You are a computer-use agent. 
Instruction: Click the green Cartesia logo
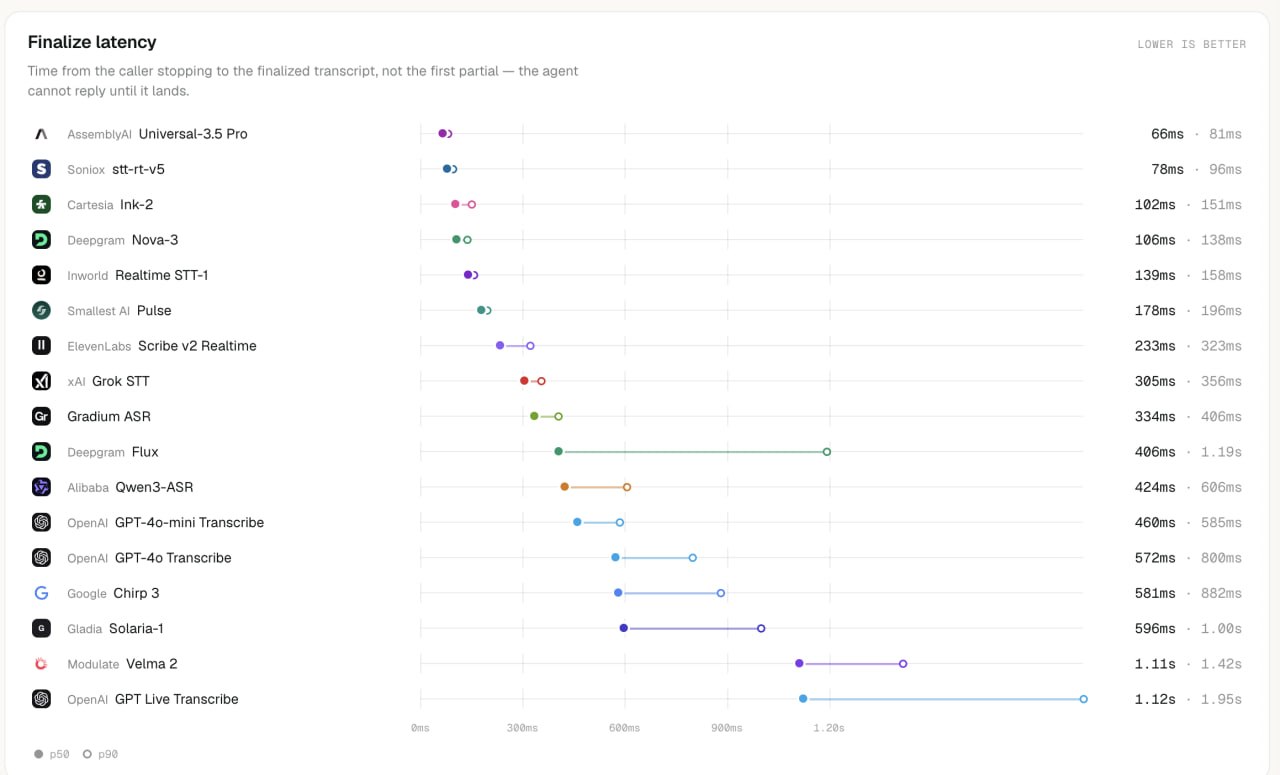tap(41, 204)
